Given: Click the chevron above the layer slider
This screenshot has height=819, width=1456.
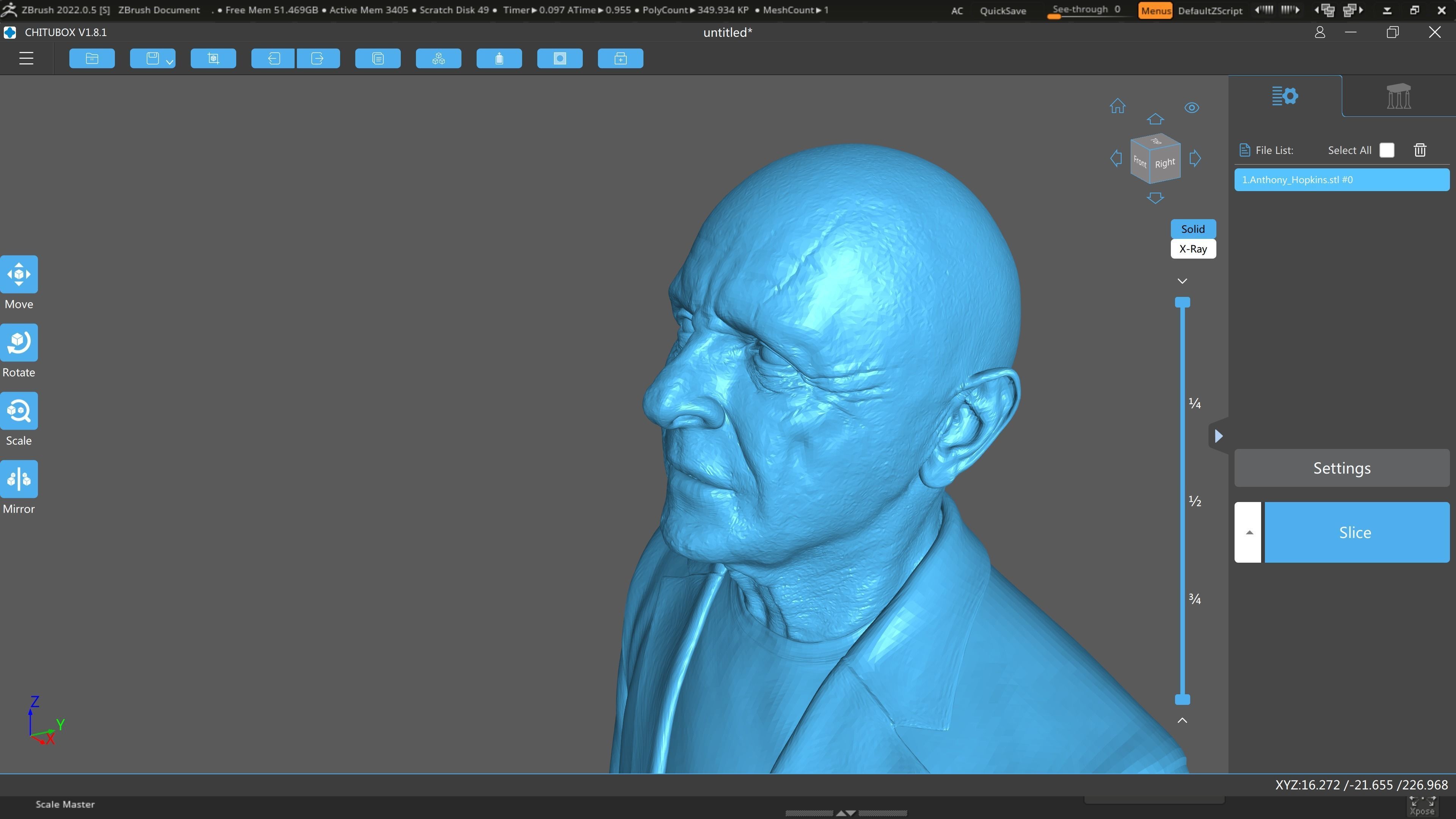Looking at the screenshot, I should (1182, 281).
